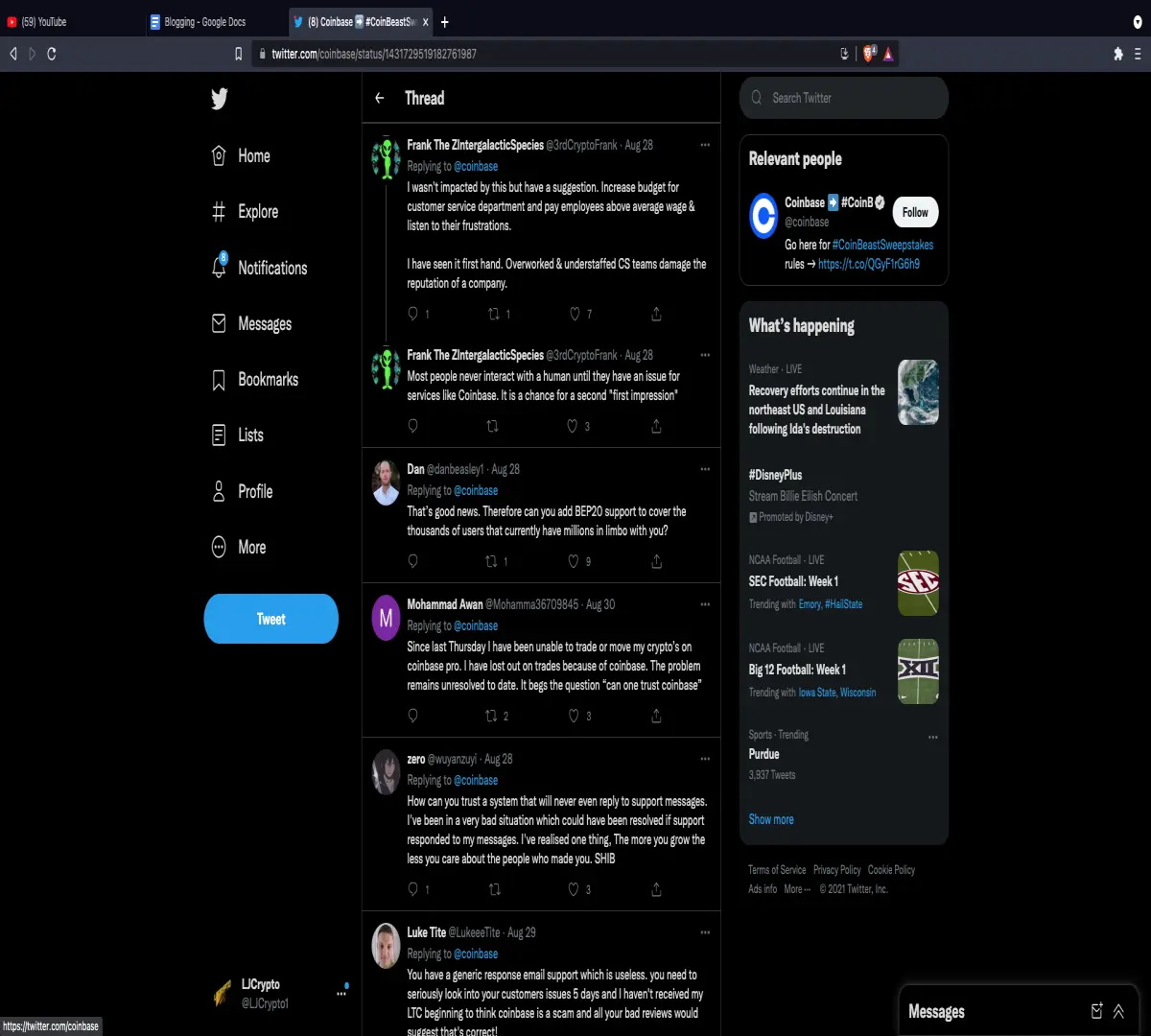The height and width of the screenshot is (1036, 1151).
Task: Open the Big 12 Football: Week 1 trend
Action: point(797,670)
